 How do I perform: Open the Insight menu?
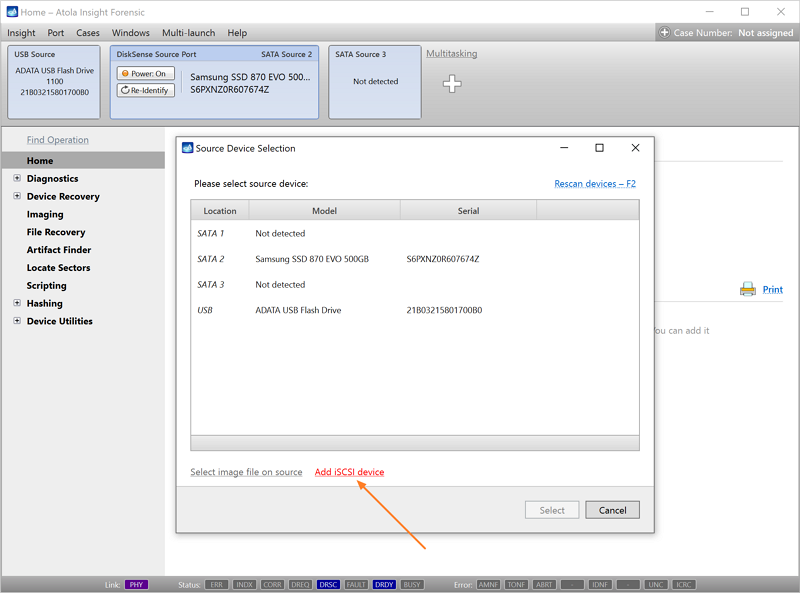[x=21, y=33]
